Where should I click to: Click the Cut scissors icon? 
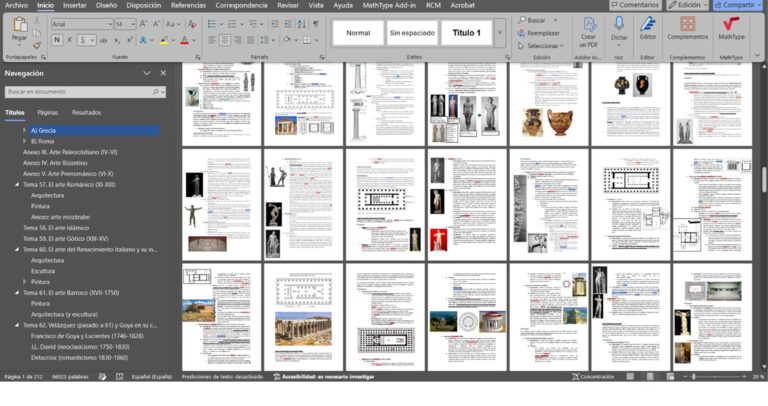tap(37, 21)
